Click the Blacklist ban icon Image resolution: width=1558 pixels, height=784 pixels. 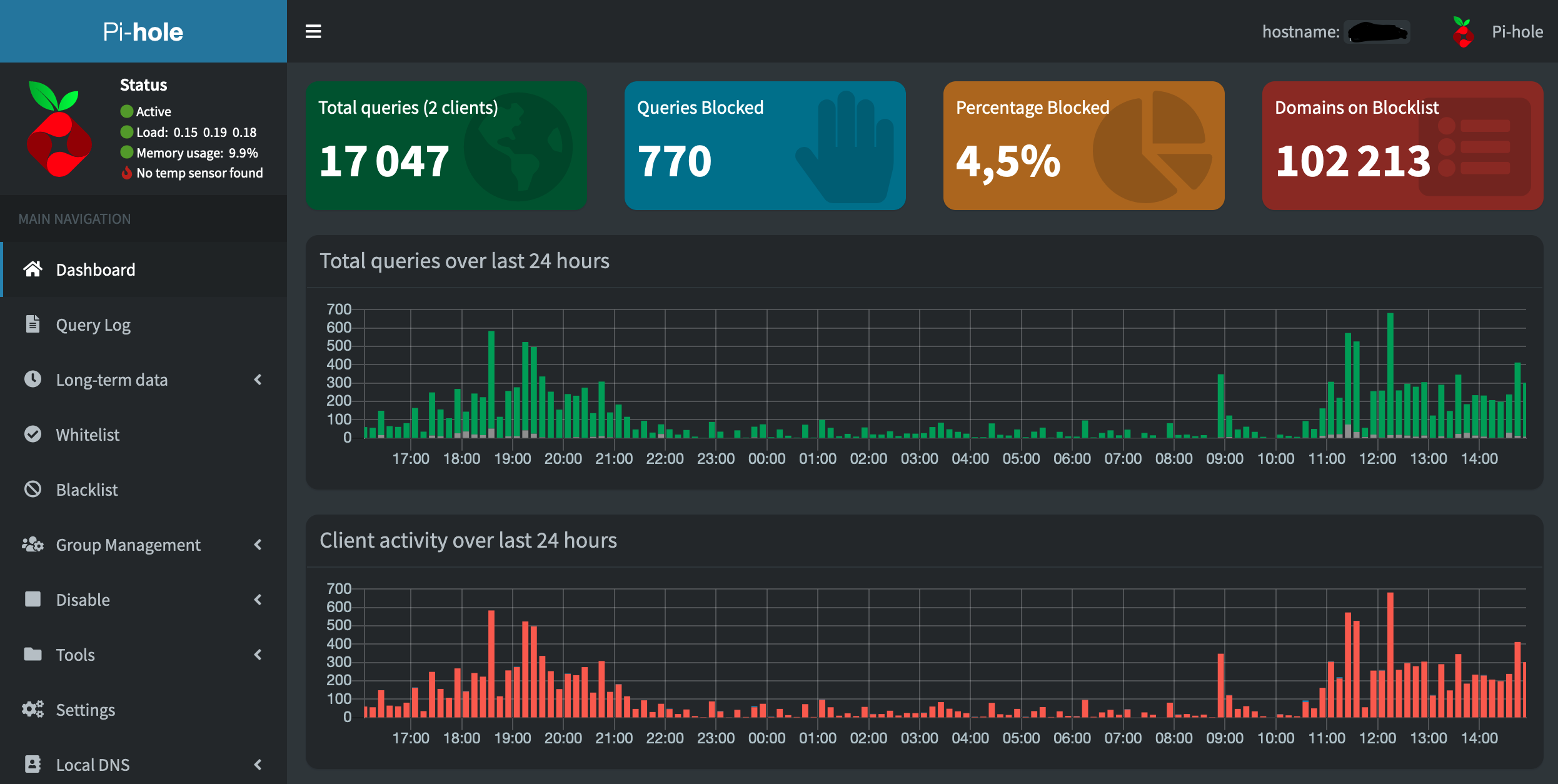point(33,489)
